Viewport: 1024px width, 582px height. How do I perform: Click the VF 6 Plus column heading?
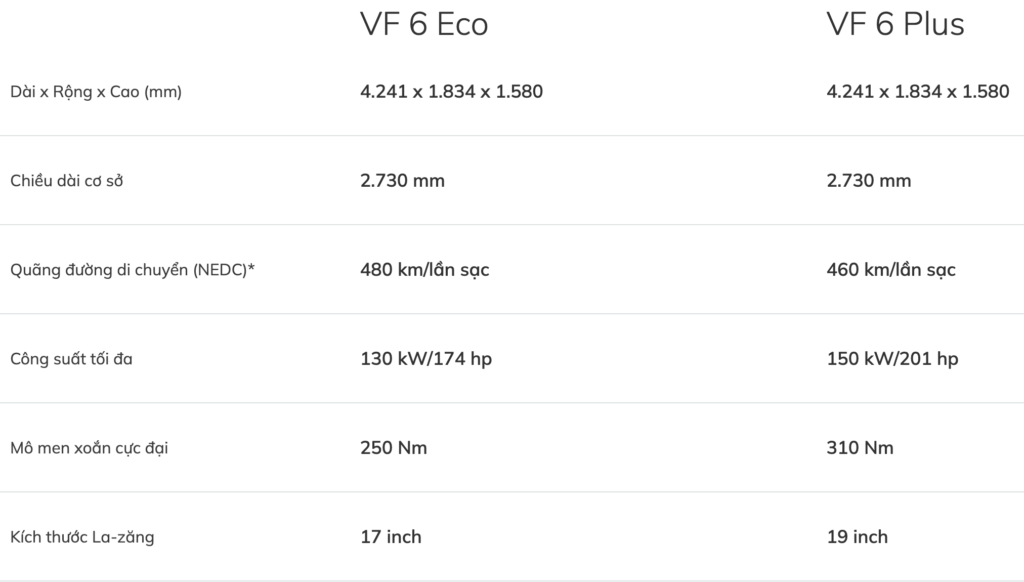(895, 25)
